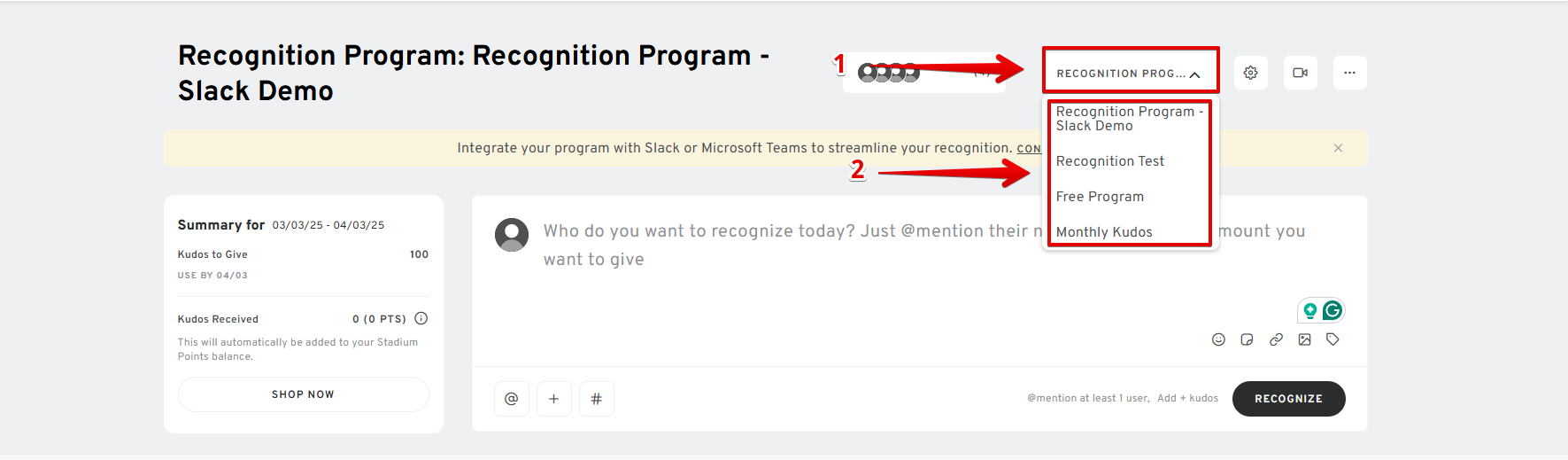Screen dimensions: 1568x460
Task: Click the green lightbulb suggestion icon
Action: click(1310, 310)
